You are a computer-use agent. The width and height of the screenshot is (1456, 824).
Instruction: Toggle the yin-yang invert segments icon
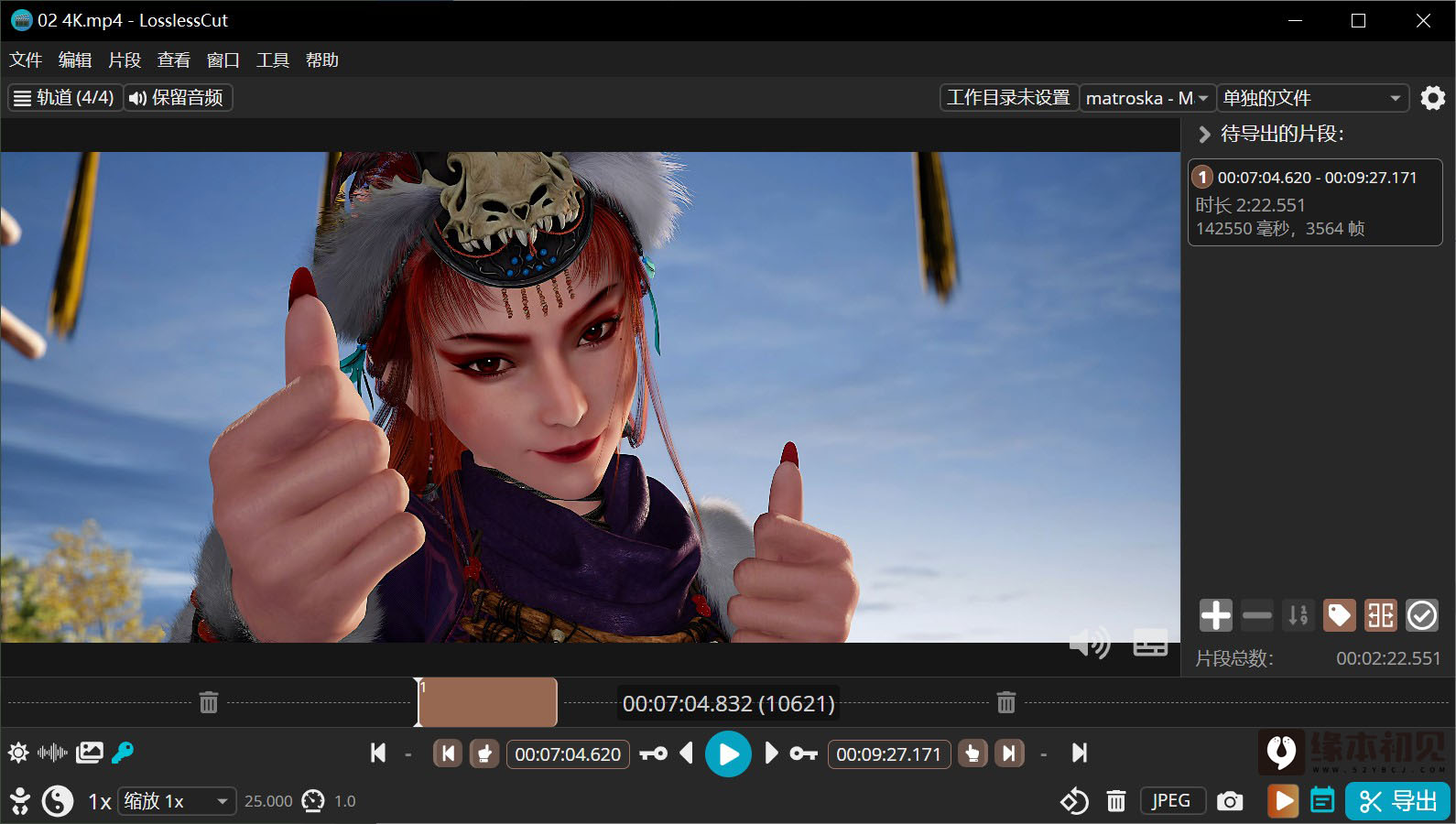(58, 801)
